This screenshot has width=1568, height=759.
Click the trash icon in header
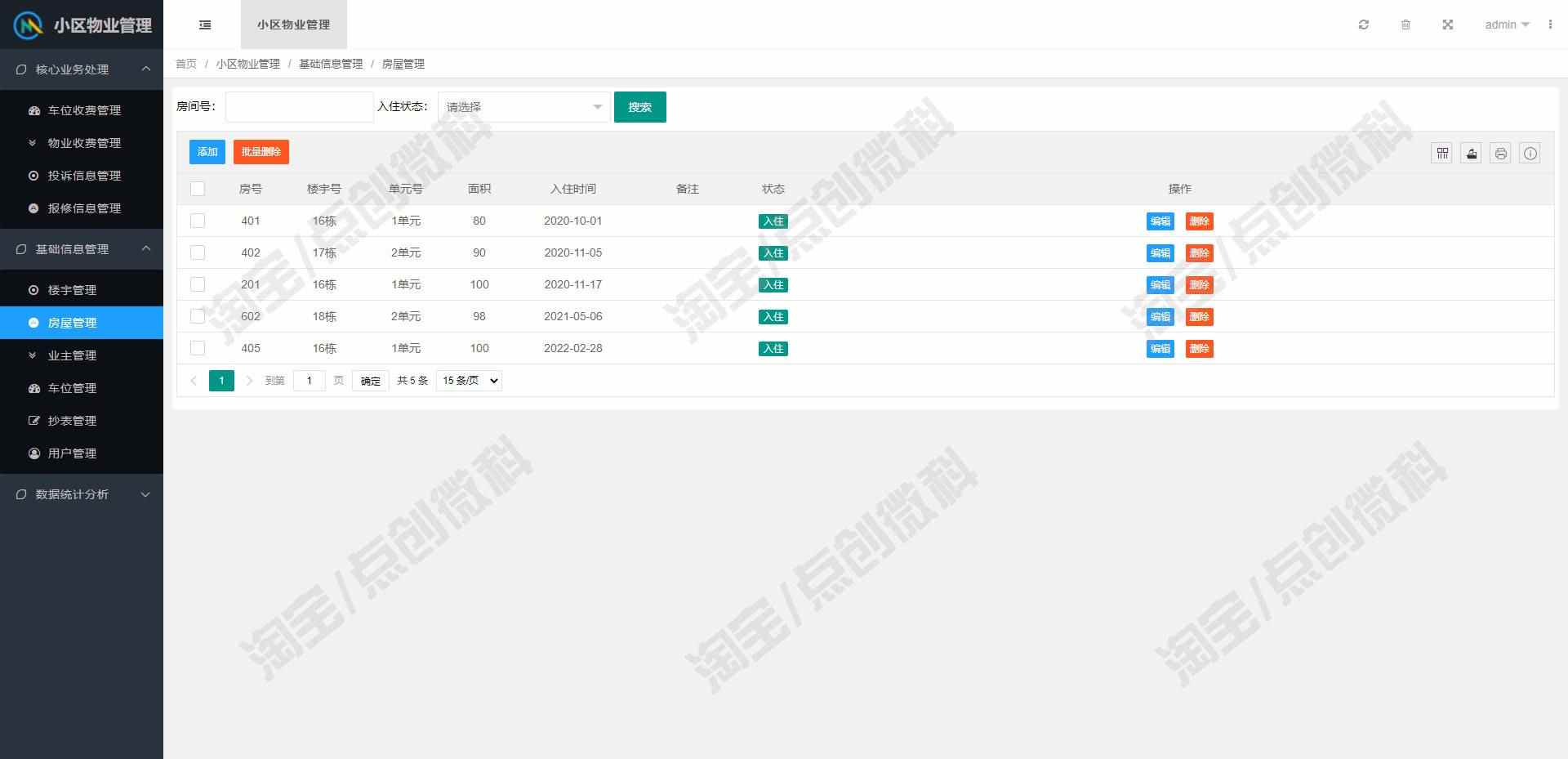[1405, 25]
